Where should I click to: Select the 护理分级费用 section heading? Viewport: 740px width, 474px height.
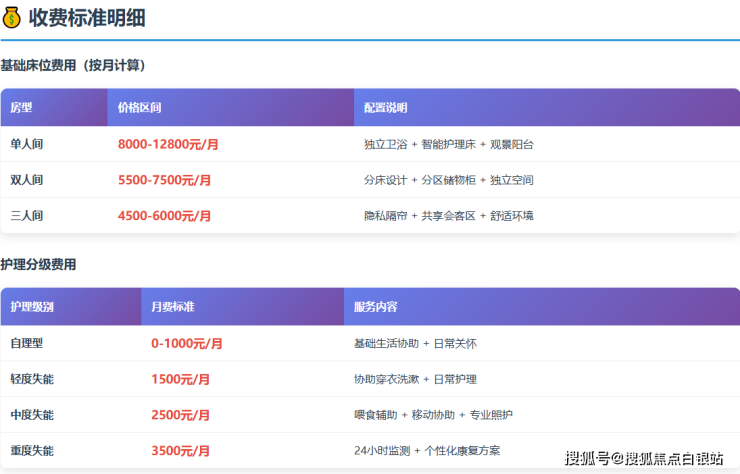tap(38, 265)
